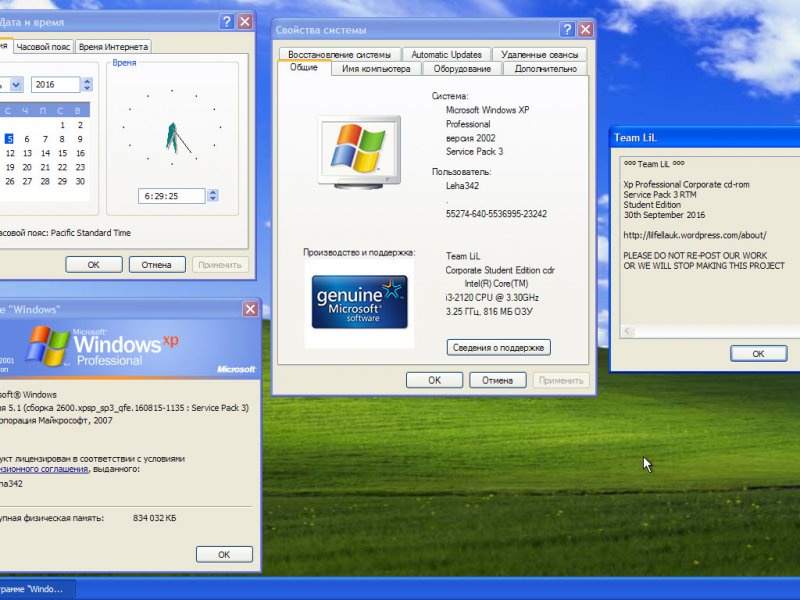This screenshot has height=600, width=800.
Task: Click the wordpress URL text in Team LiL
Action: (694, 235)
